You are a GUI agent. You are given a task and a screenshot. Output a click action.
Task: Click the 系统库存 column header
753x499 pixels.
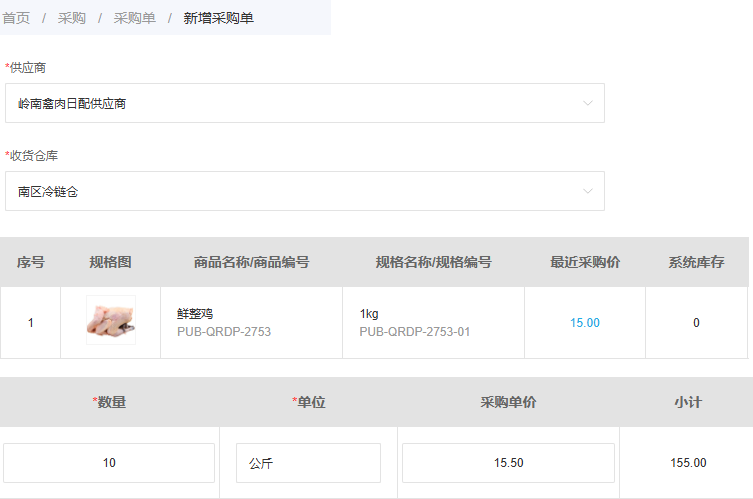(696, 262)
